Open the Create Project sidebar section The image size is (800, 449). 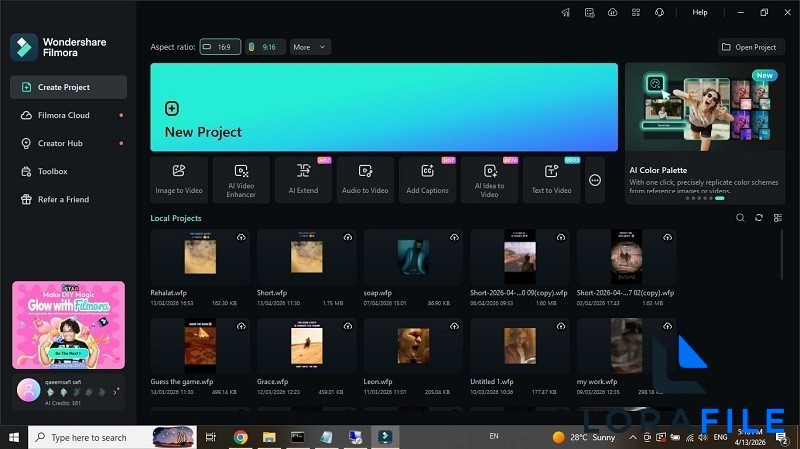(68, 87)
